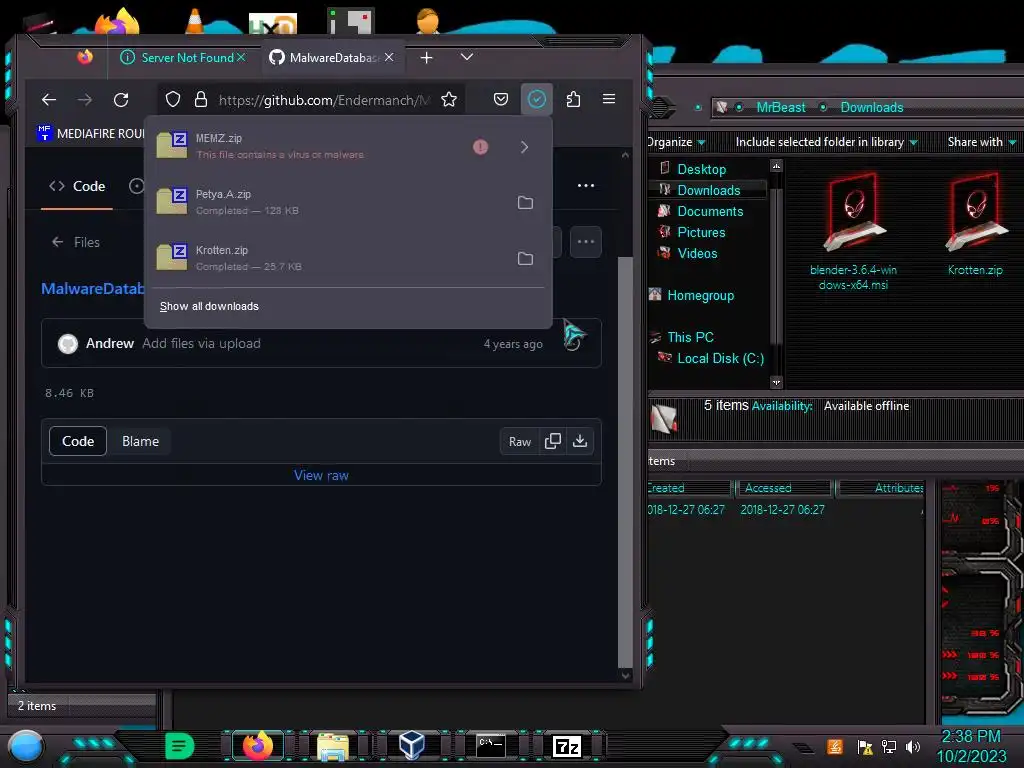The height and width of the screenshot is (768, 1024).
Task: Show Krotten.zip in its folder
Action: [x=525, y=259]
